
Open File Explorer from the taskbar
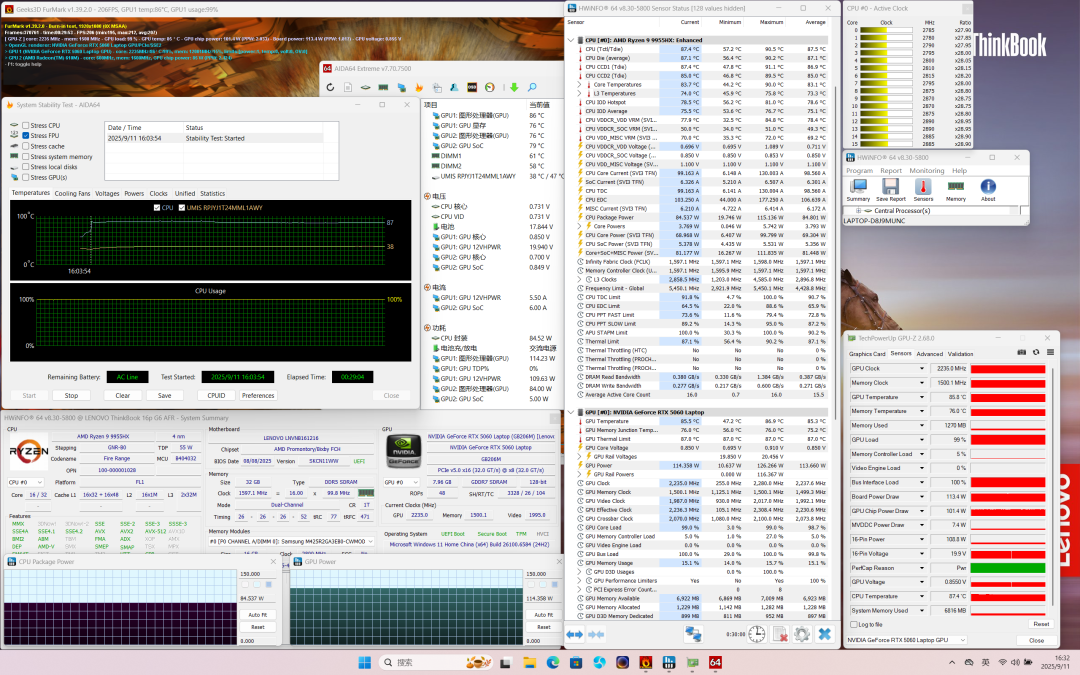pyautogui.click(x=529, y=663)
